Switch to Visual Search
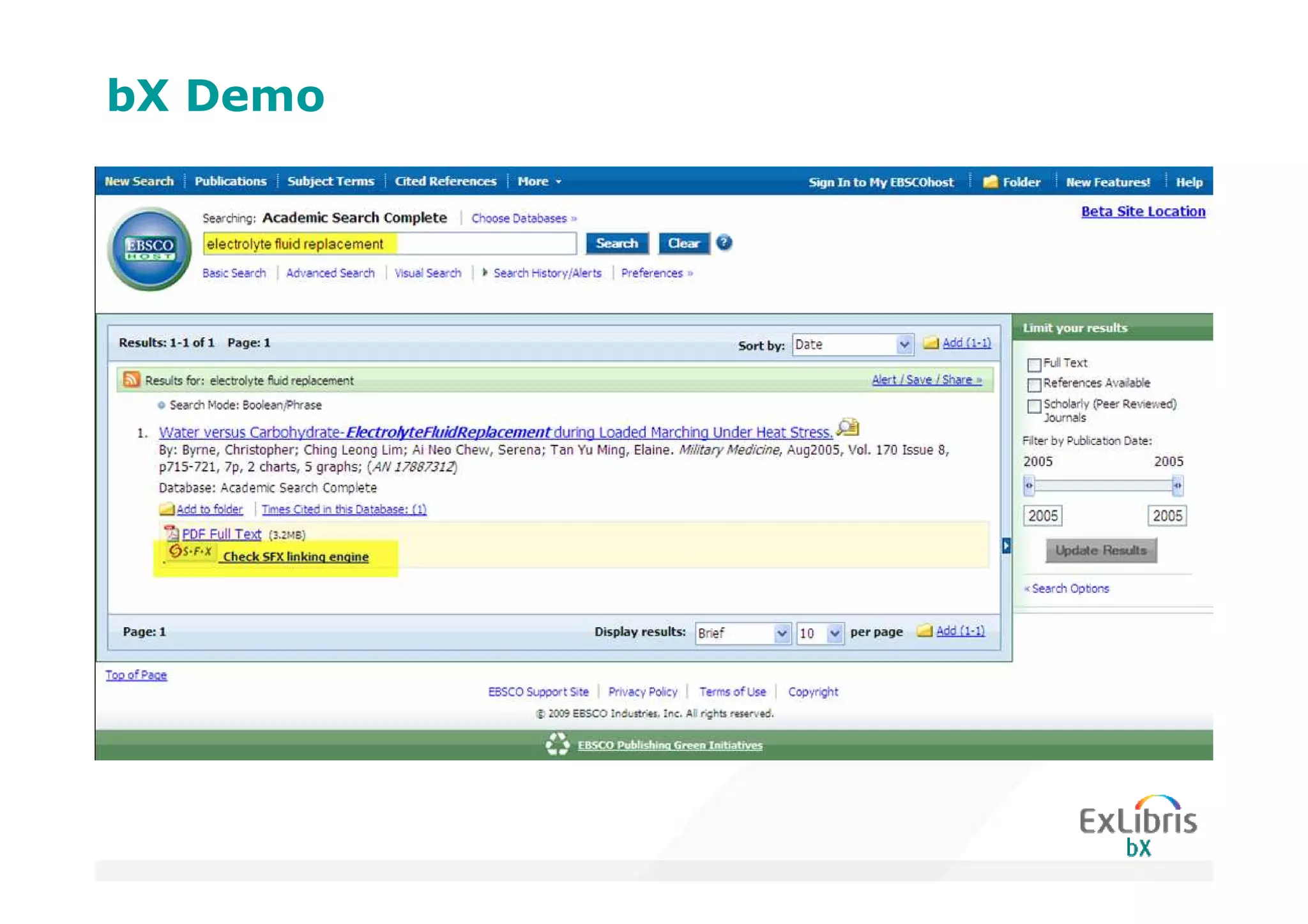The image size is (1308, 924). pyautogui.click(x=428, y=273)
